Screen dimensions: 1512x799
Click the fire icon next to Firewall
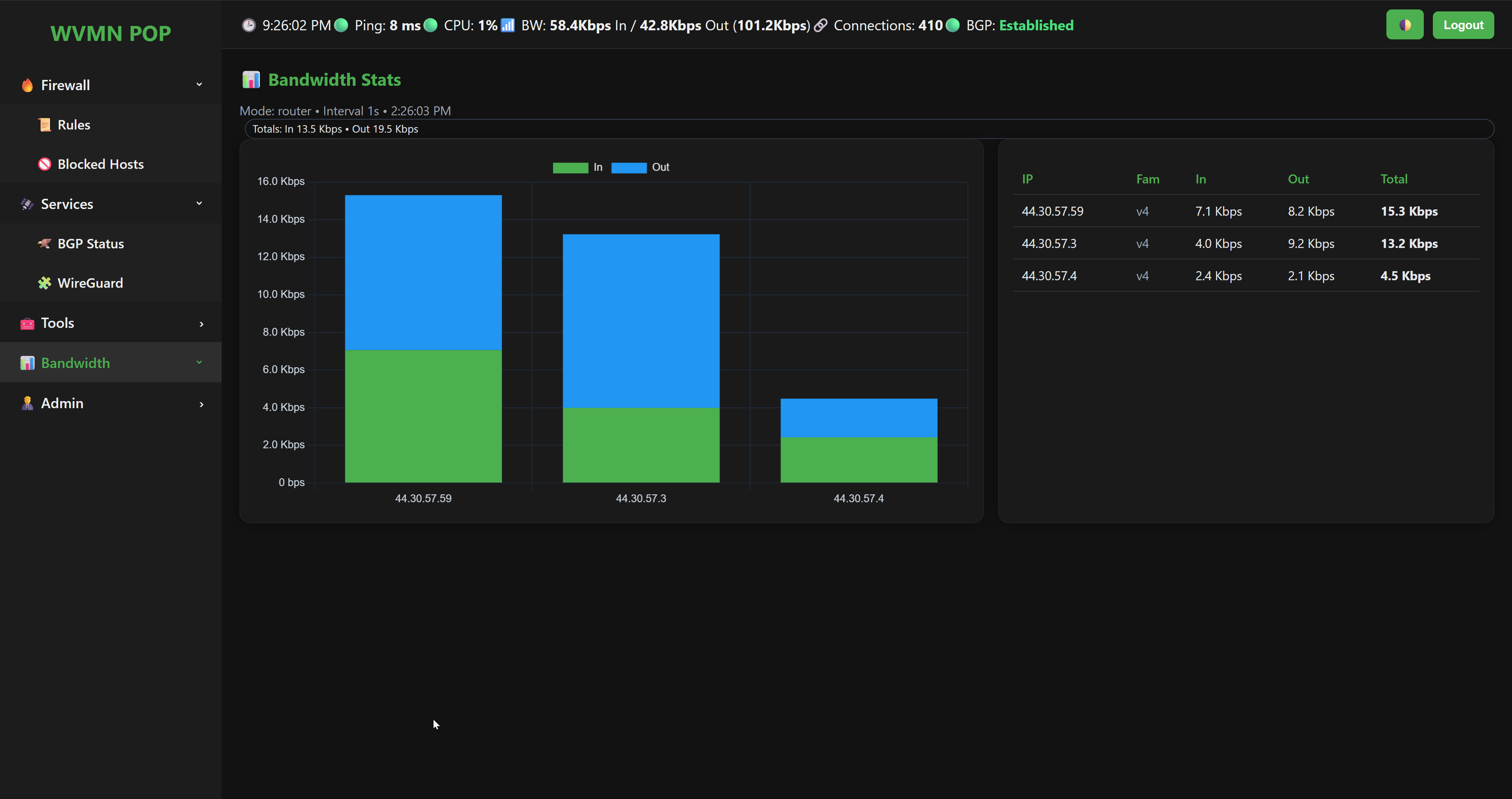point(27,86)
